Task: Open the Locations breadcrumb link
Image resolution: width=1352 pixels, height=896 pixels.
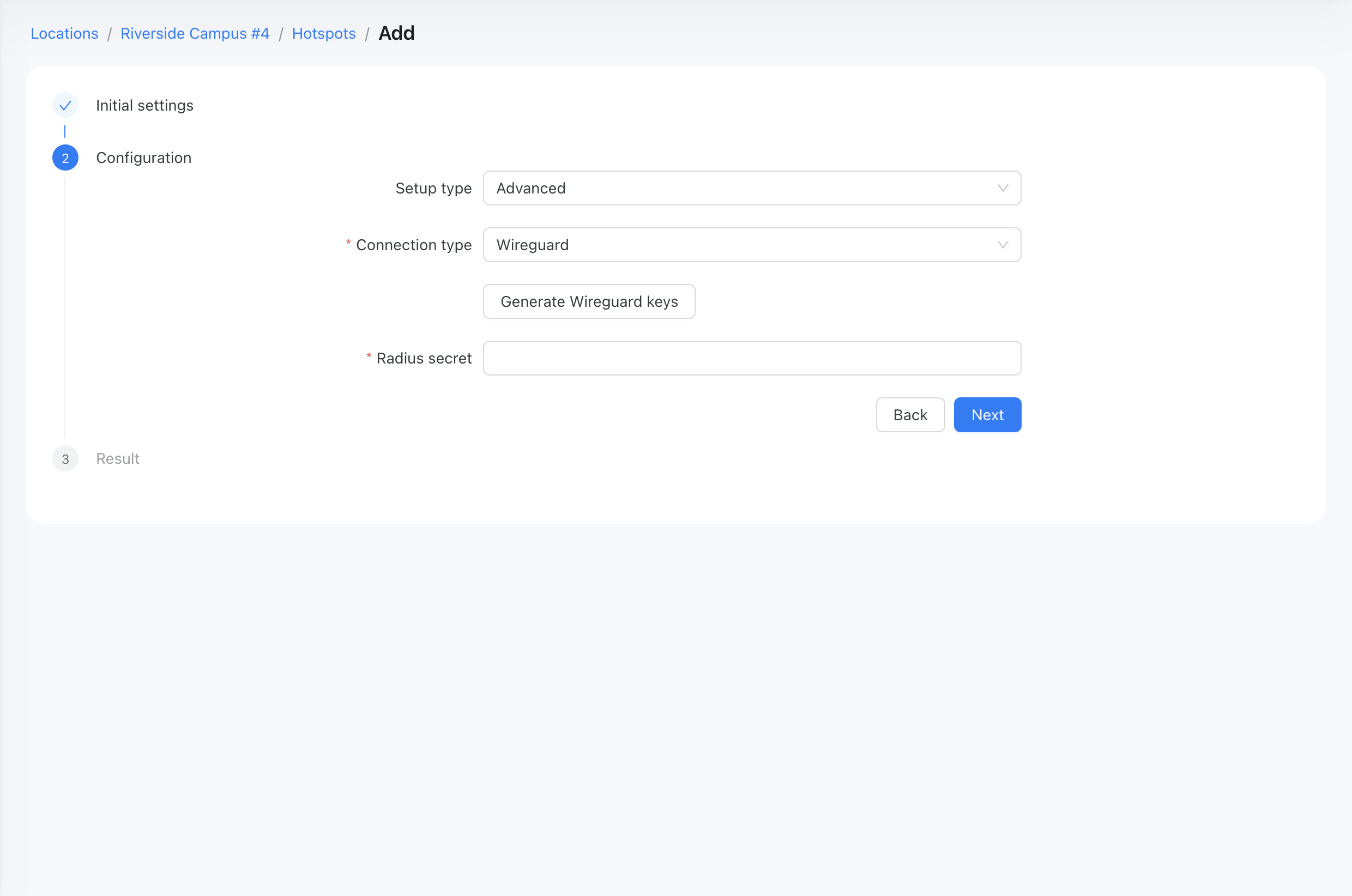Action: (x=64, y=34)
